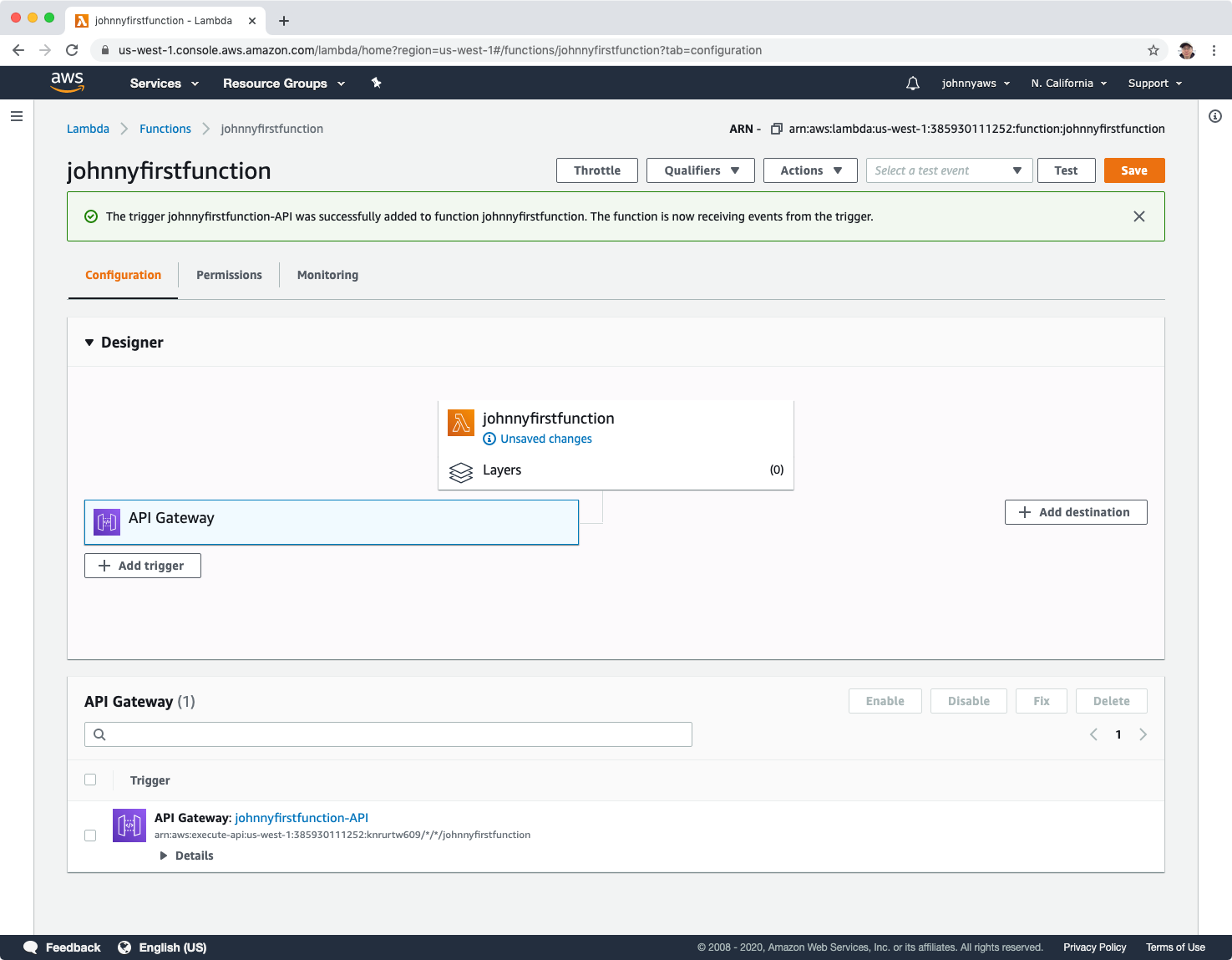The width and height of the screenshot is (1232, 960).
Task: Open the N. California region dropdown
Action: pyautogui.click(x=1069, y=84)
